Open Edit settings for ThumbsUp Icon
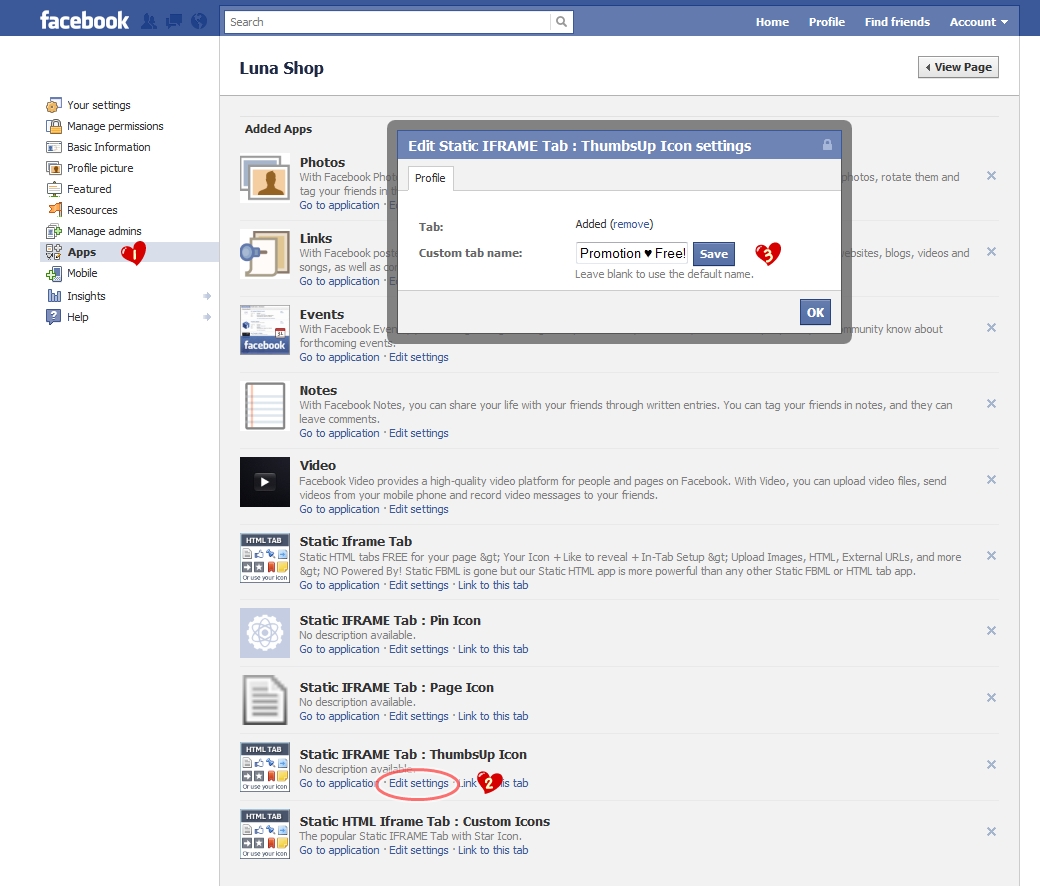The width and height of the screenshot is (1040, 886). tap(419, 783)
